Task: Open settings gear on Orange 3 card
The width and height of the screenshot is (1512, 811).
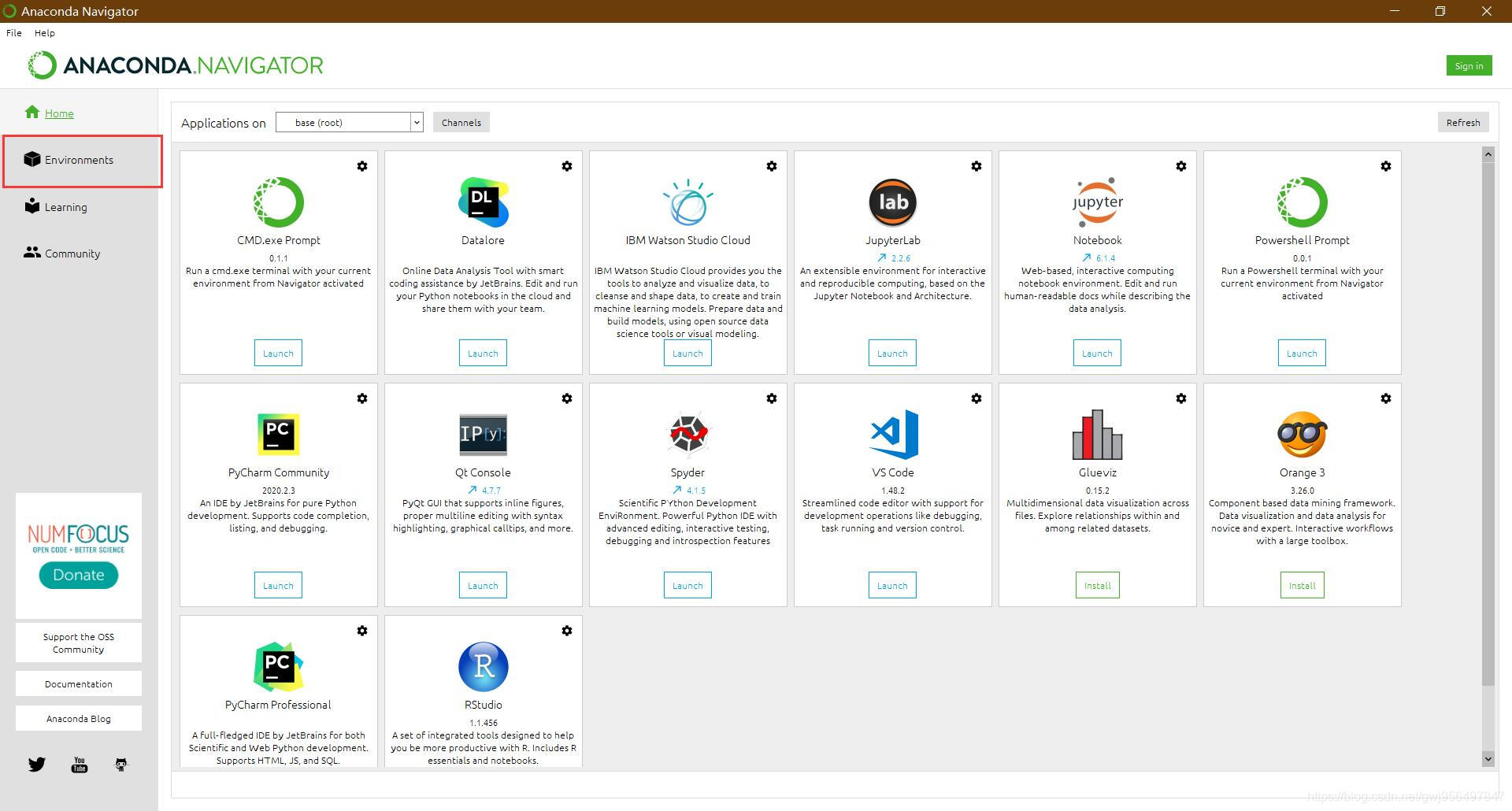Action: (1386, 398)
